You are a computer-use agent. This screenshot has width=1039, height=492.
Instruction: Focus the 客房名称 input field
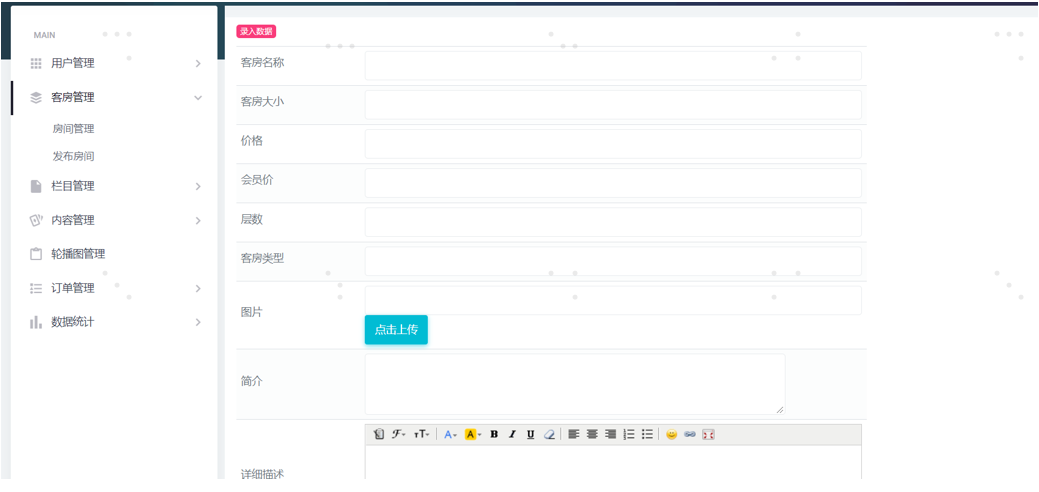pyautogui.click(x=613, y=66)
